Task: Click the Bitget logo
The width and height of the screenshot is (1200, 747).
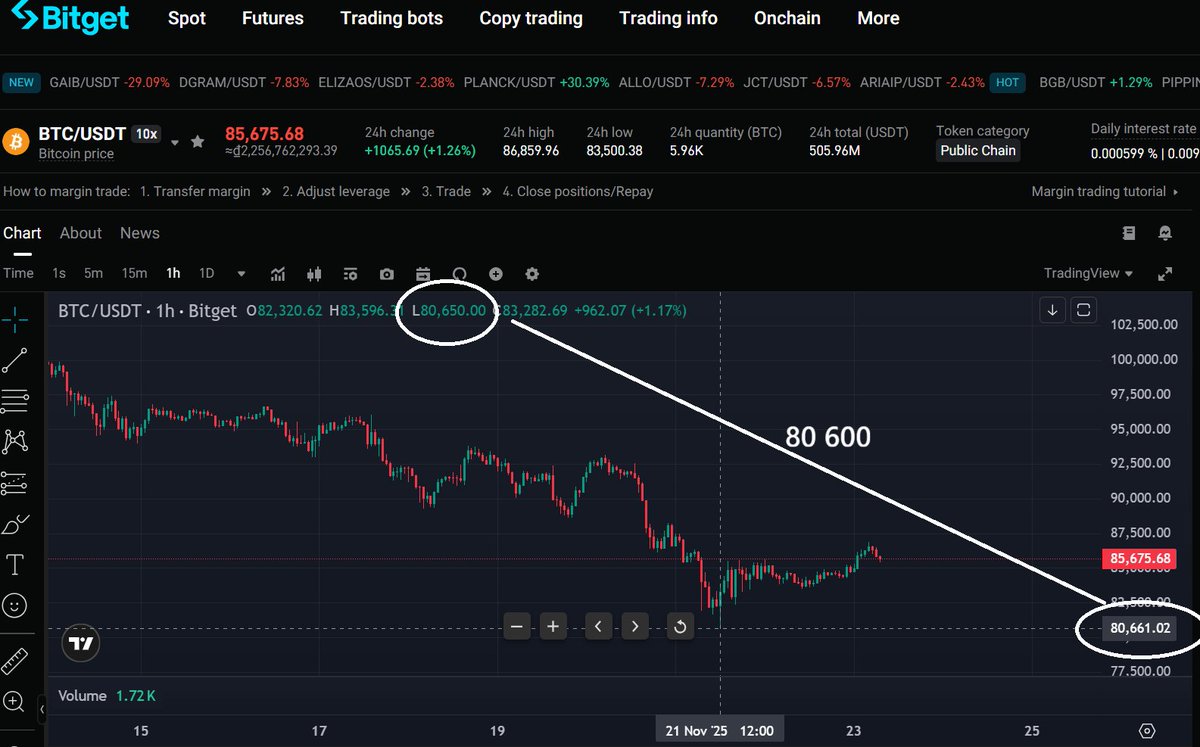Action: (69, 18)
